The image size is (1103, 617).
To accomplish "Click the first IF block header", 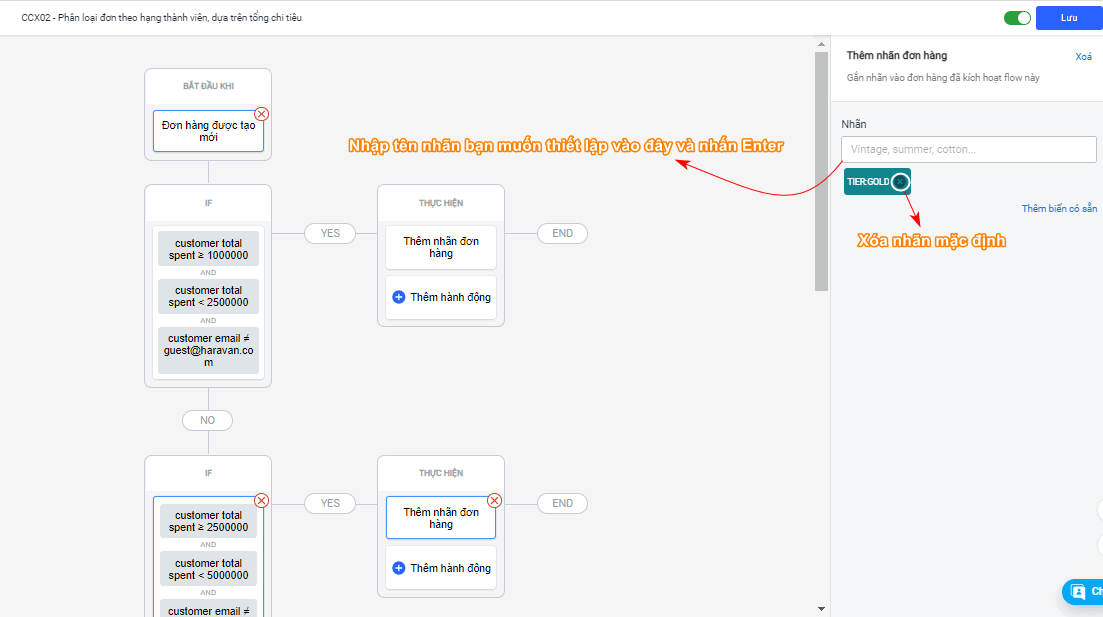I will [208, 203].
